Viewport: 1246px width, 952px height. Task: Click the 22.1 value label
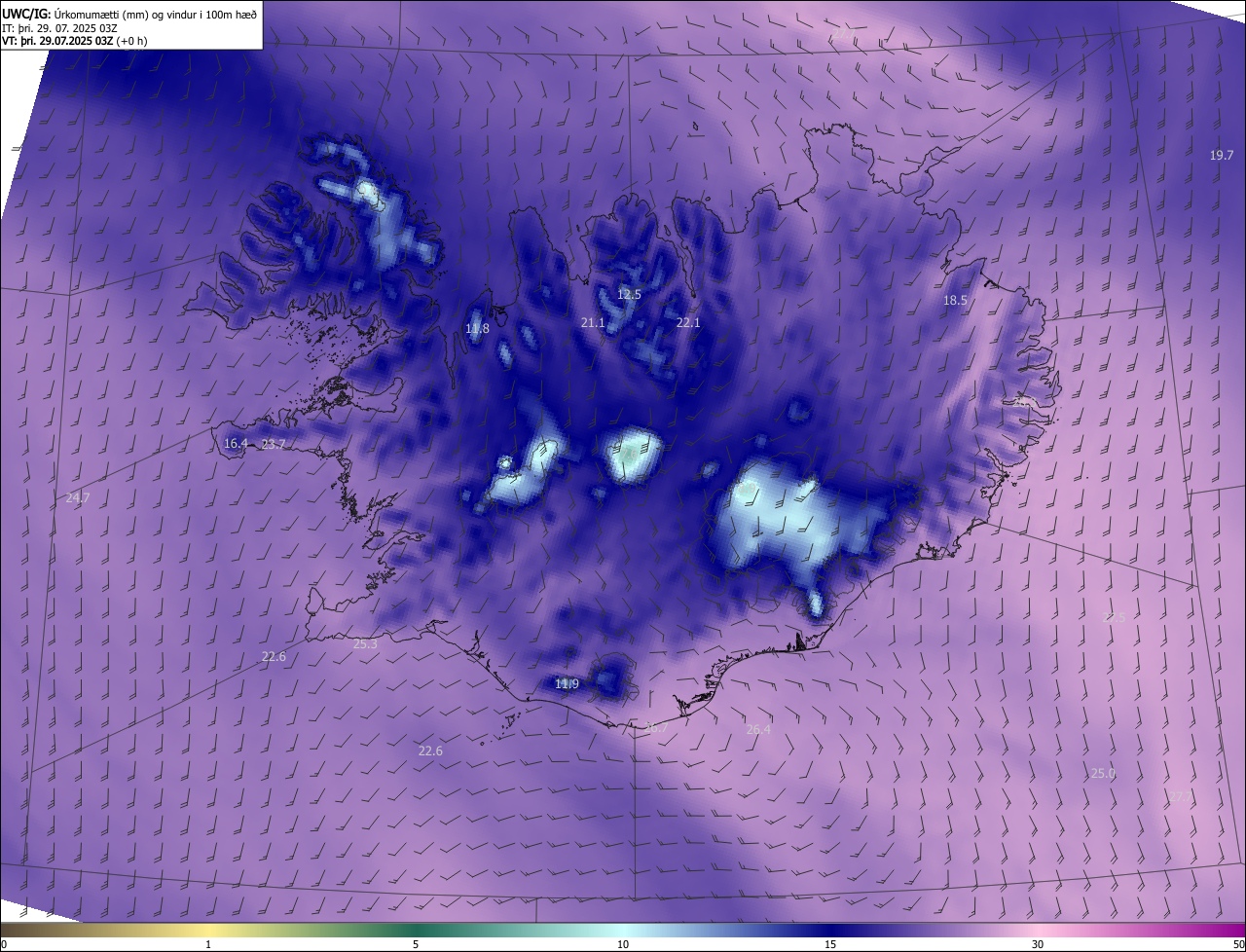coord(688,322)
